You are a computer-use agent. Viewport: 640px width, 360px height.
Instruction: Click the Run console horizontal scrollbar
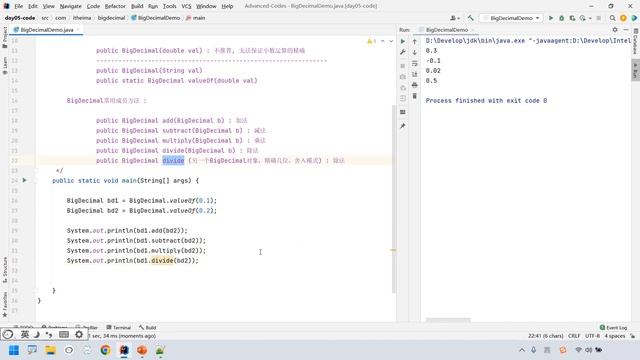pyautogui.click(x=448, y=320)
